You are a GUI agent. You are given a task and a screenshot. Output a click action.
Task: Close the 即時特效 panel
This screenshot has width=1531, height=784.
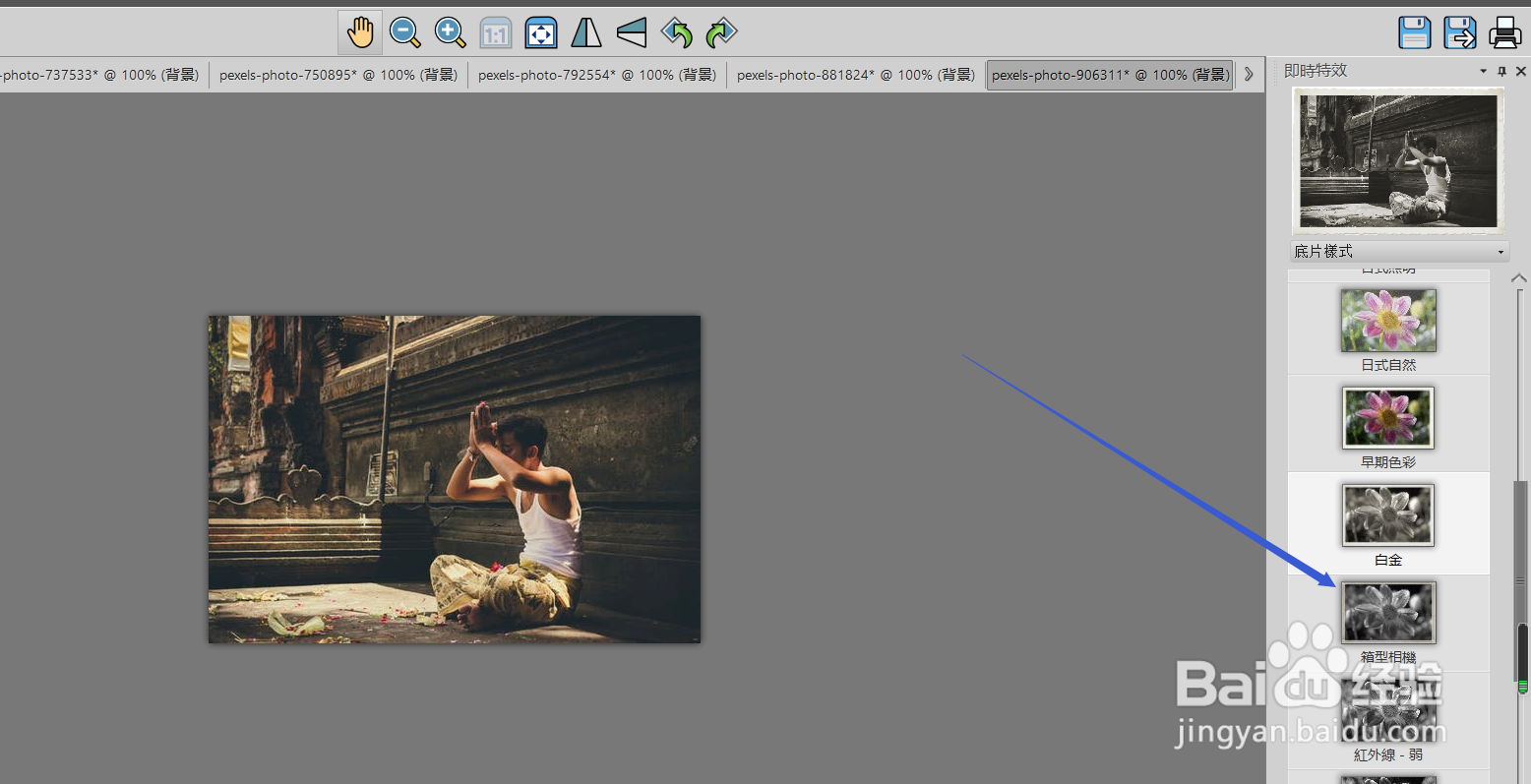pyautogui.click(x=1521, y=71)
